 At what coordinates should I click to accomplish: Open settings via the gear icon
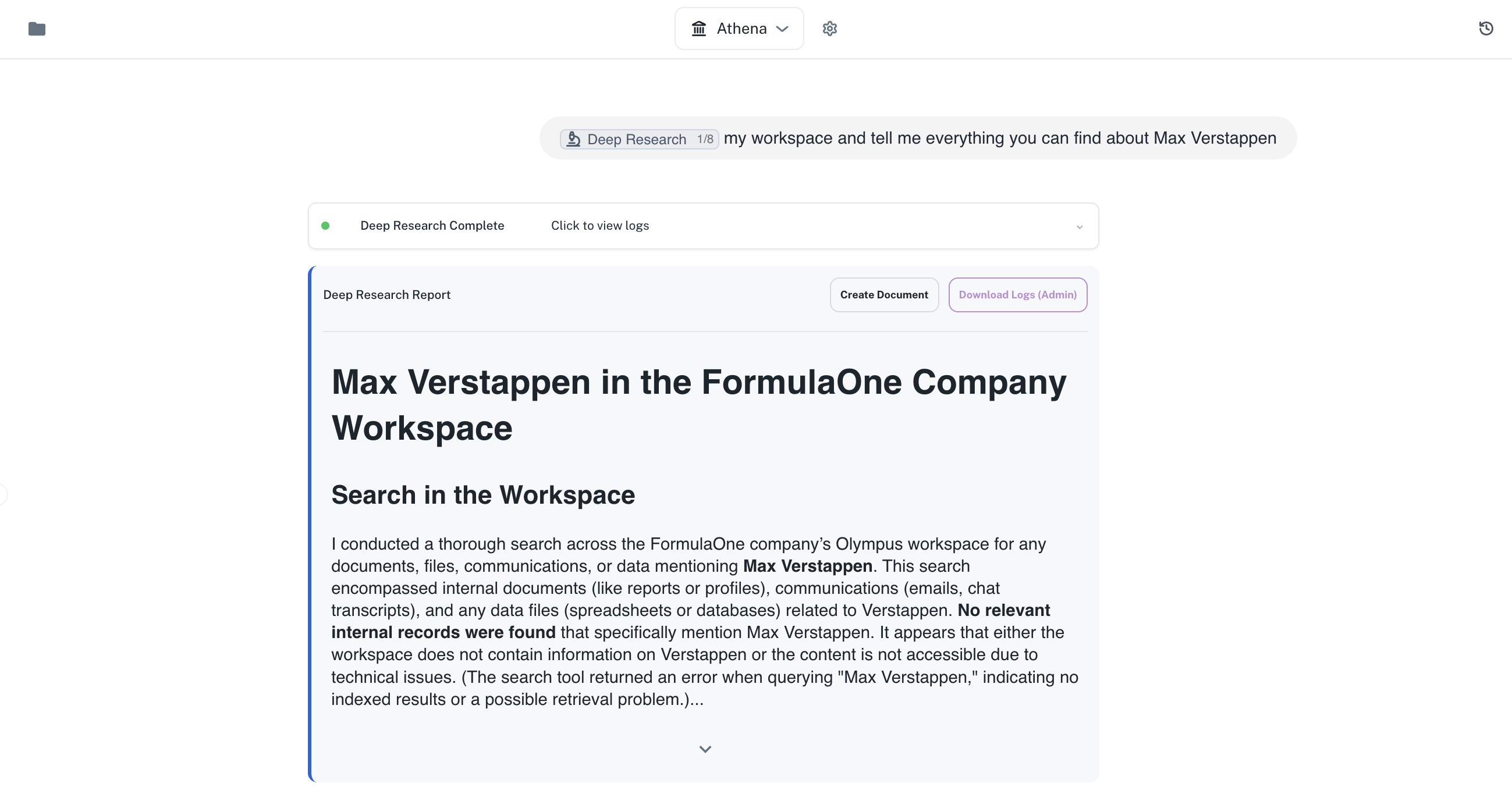pos(829,28)
